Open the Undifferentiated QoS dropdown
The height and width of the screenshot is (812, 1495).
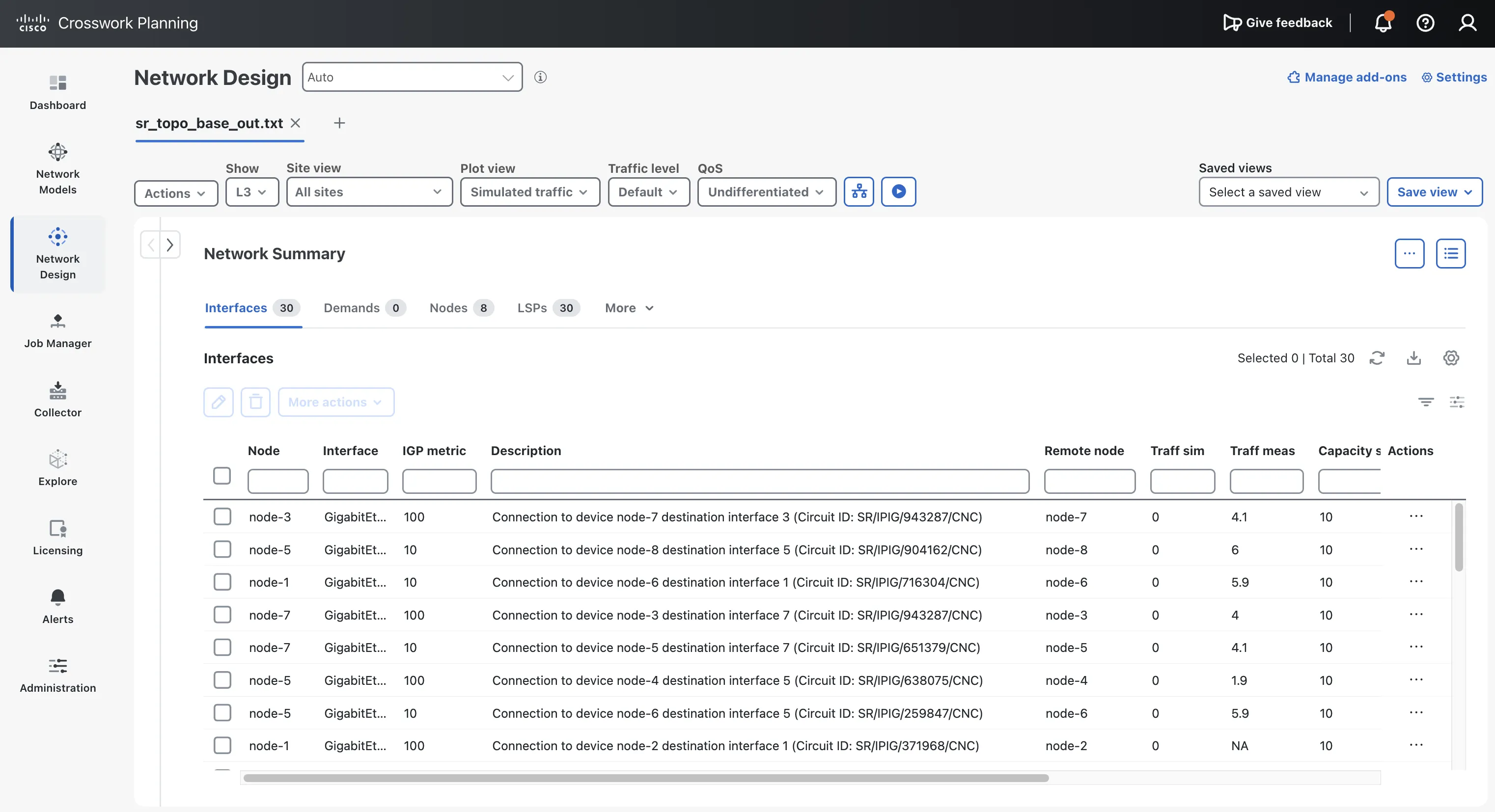pos(767,192)
